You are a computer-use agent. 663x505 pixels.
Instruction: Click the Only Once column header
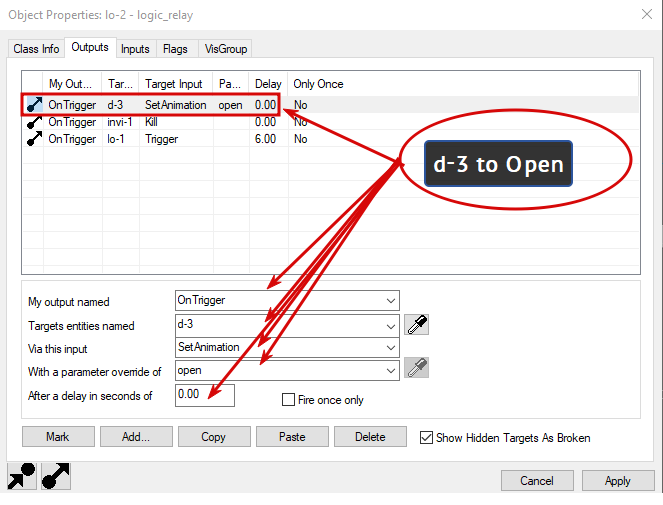click(x=318, y=84)
